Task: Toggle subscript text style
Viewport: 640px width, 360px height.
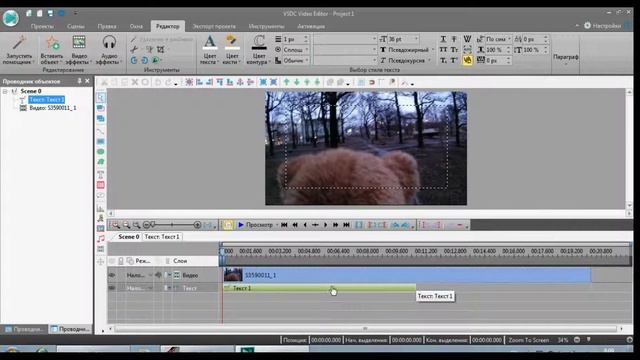Action: [443, 60]
